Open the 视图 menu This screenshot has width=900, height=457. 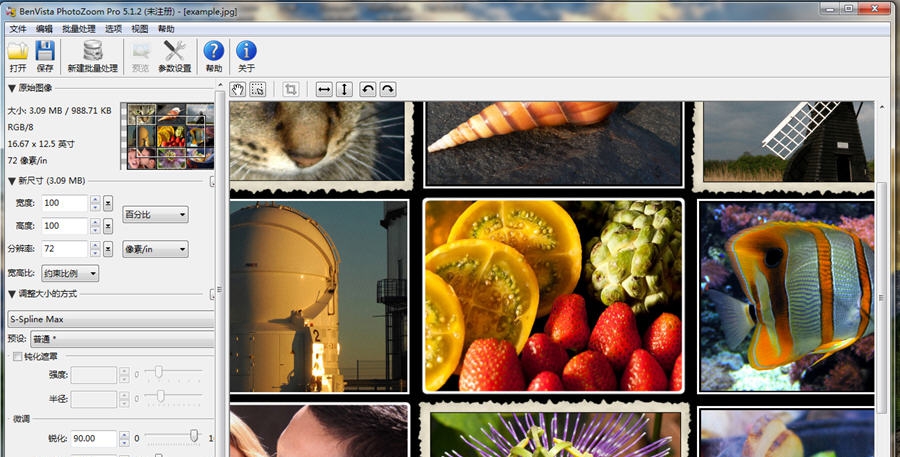click(139, 29)
